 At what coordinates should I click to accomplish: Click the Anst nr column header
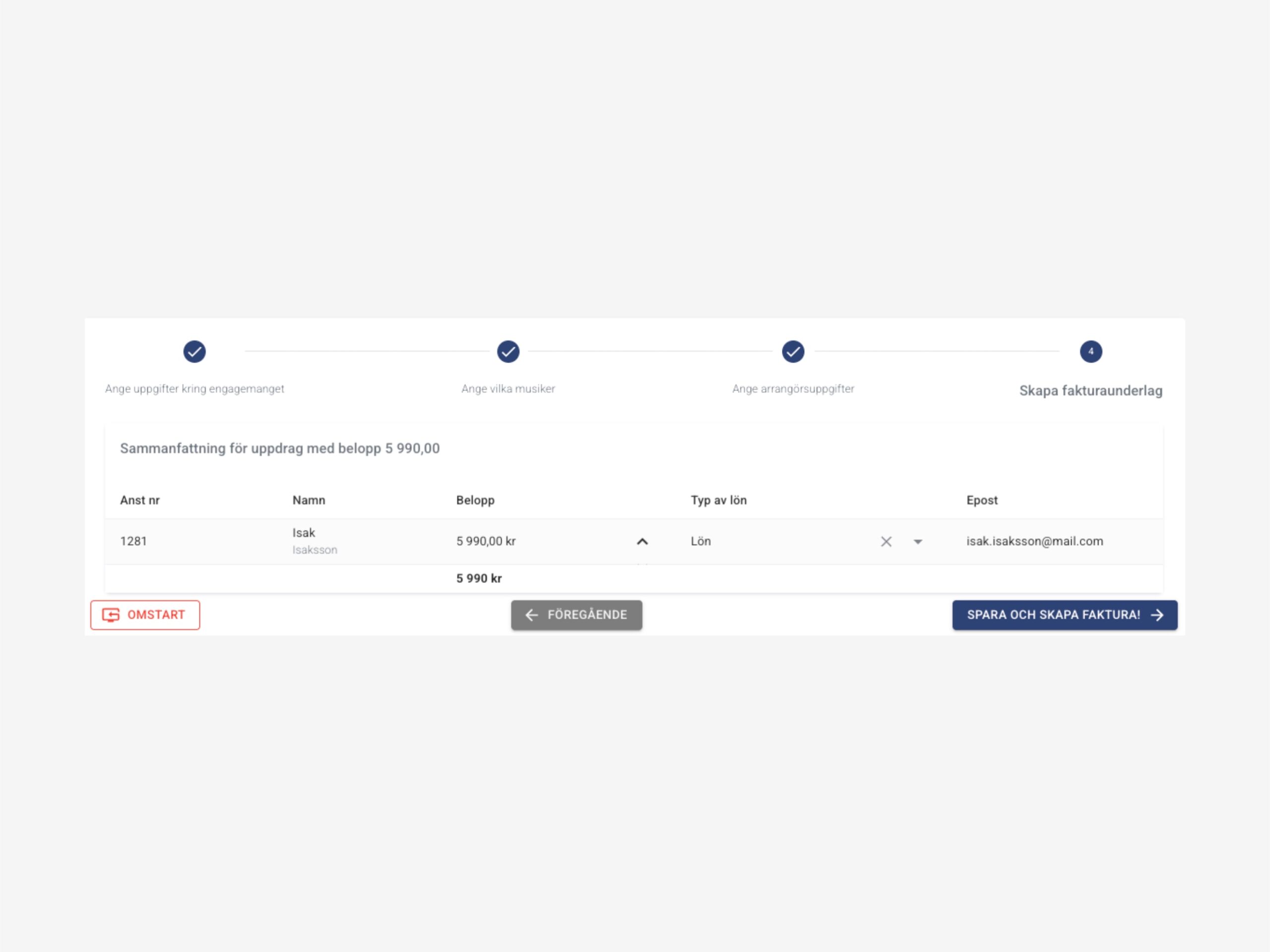(x=139, y=500)
